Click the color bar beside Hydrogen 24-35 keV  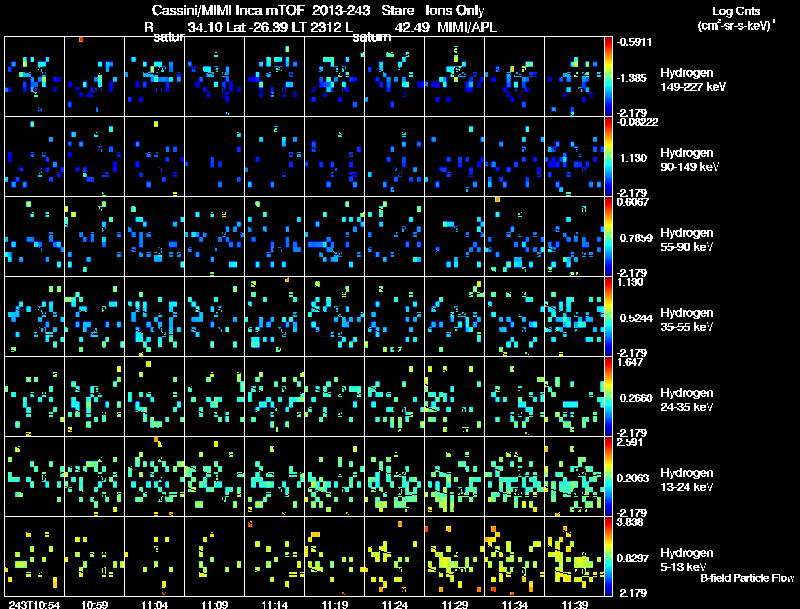(x=608, y=396)
